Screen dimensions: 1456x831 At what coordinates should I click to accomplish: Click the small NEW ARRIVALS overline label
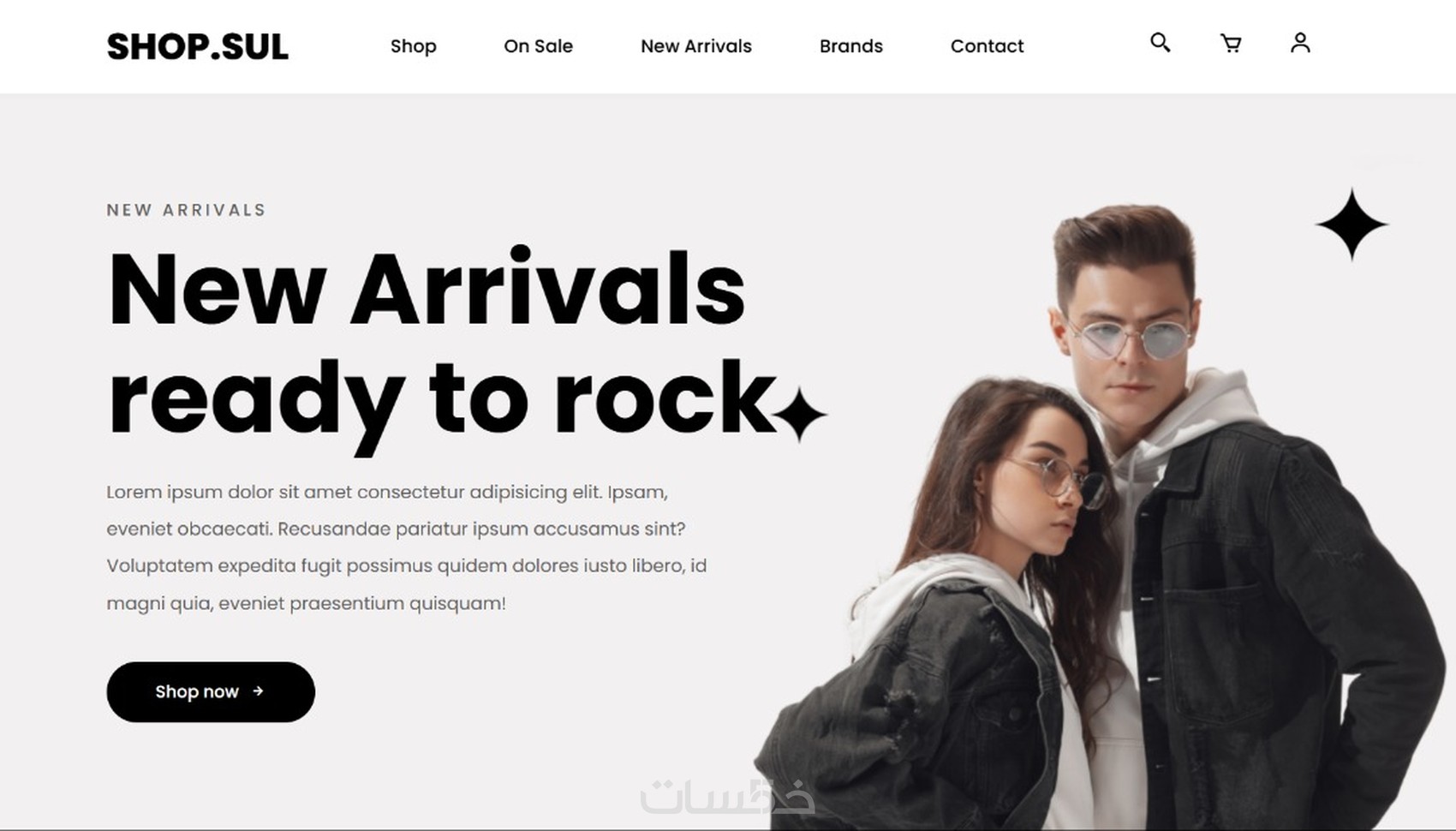tap(186, 210)
